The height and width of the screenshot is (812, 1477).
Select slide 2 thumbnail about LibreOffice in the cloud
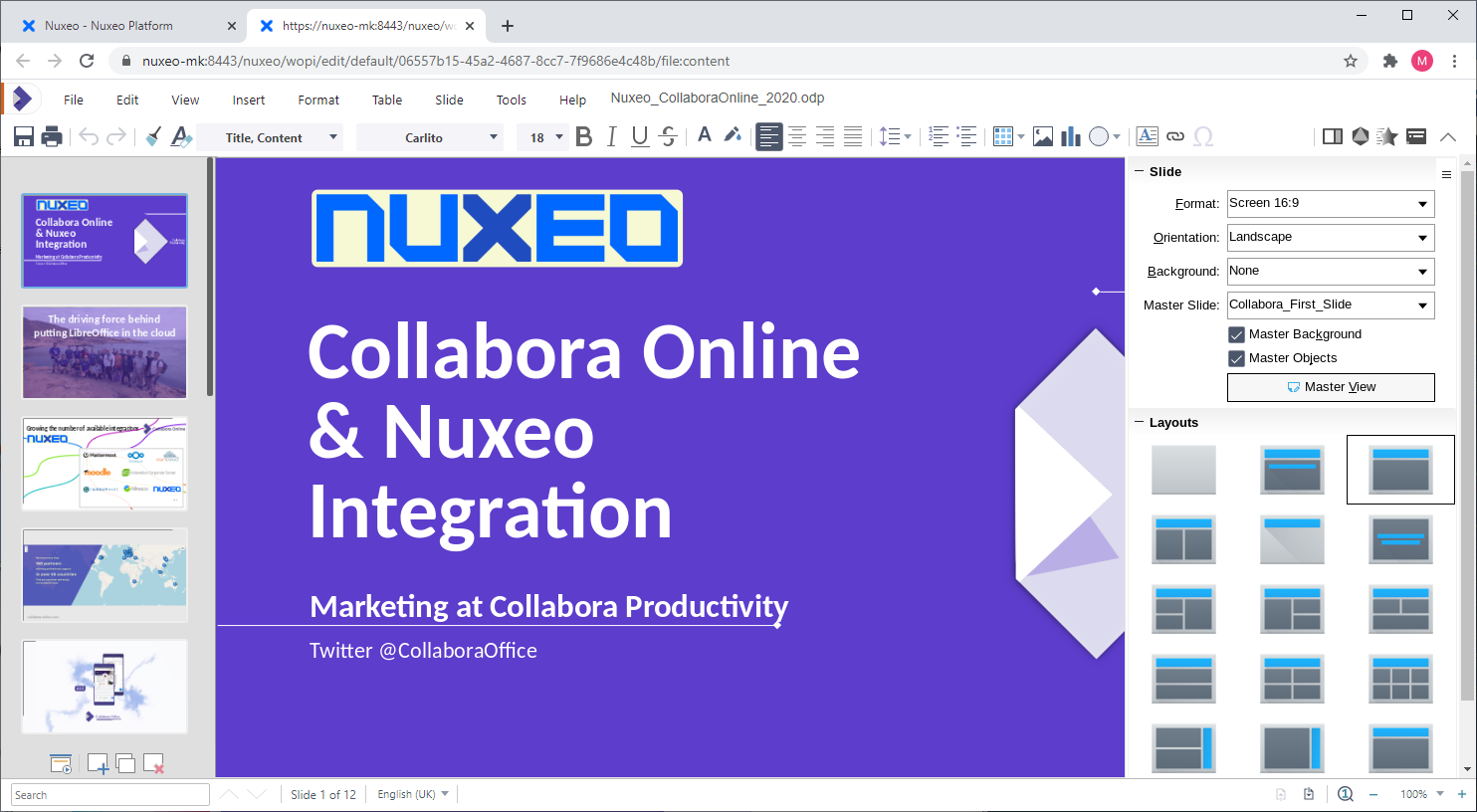(x=105, y=352)
